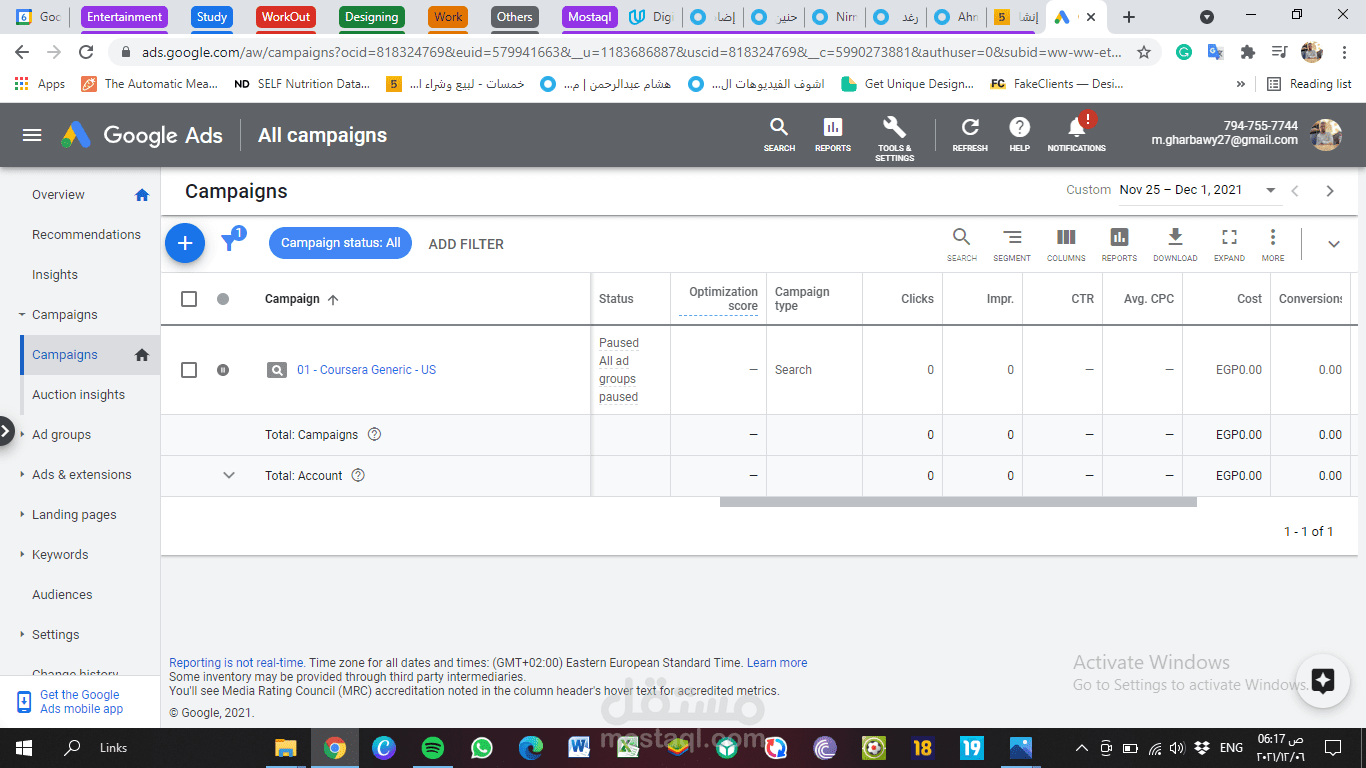This screenshot has width=1366, height=768.
Task: Create a new campaign with the plus button
Action: tap(185, 243)
